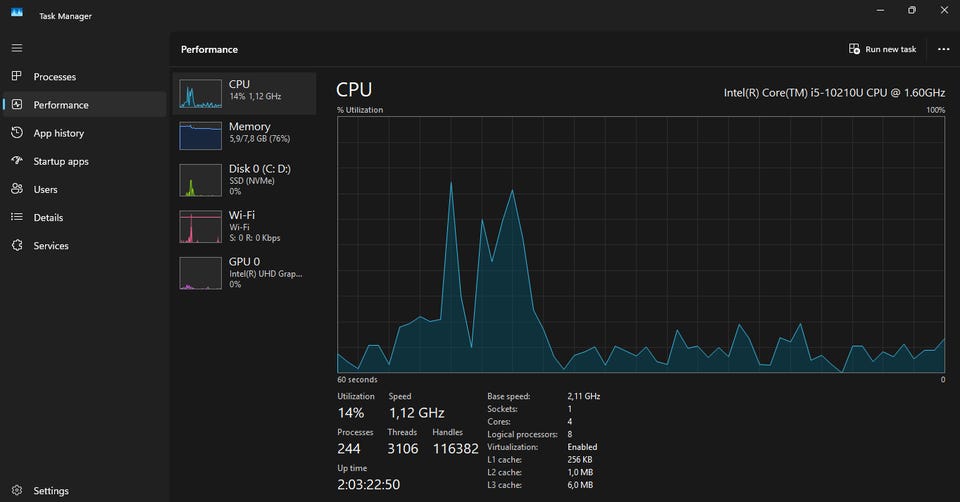The width and height of the screenshot is (960, 502).
Task: Click the GPU 0 mini graph thumbnail
Action: click(200, 273)
